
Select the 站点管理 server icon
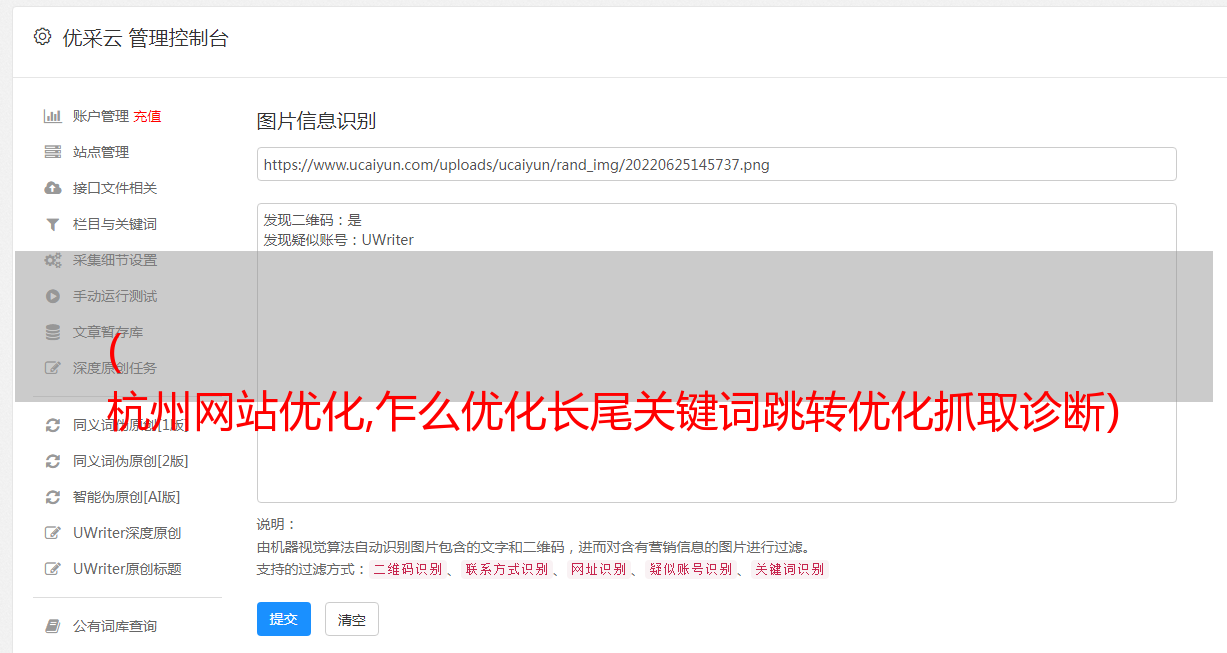[x=53, y=152]
